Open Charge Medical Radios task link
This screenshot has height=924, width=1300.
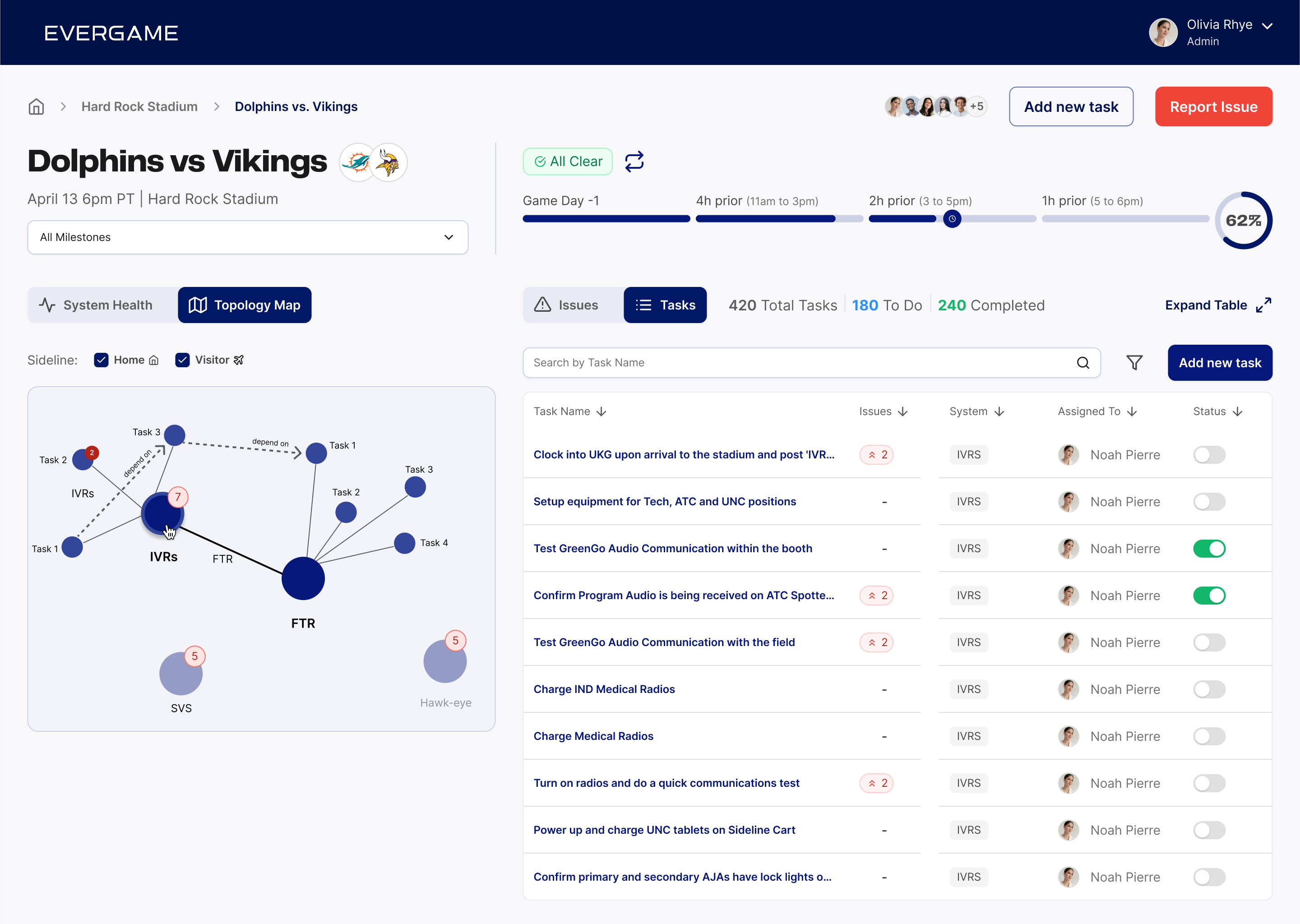593,736
